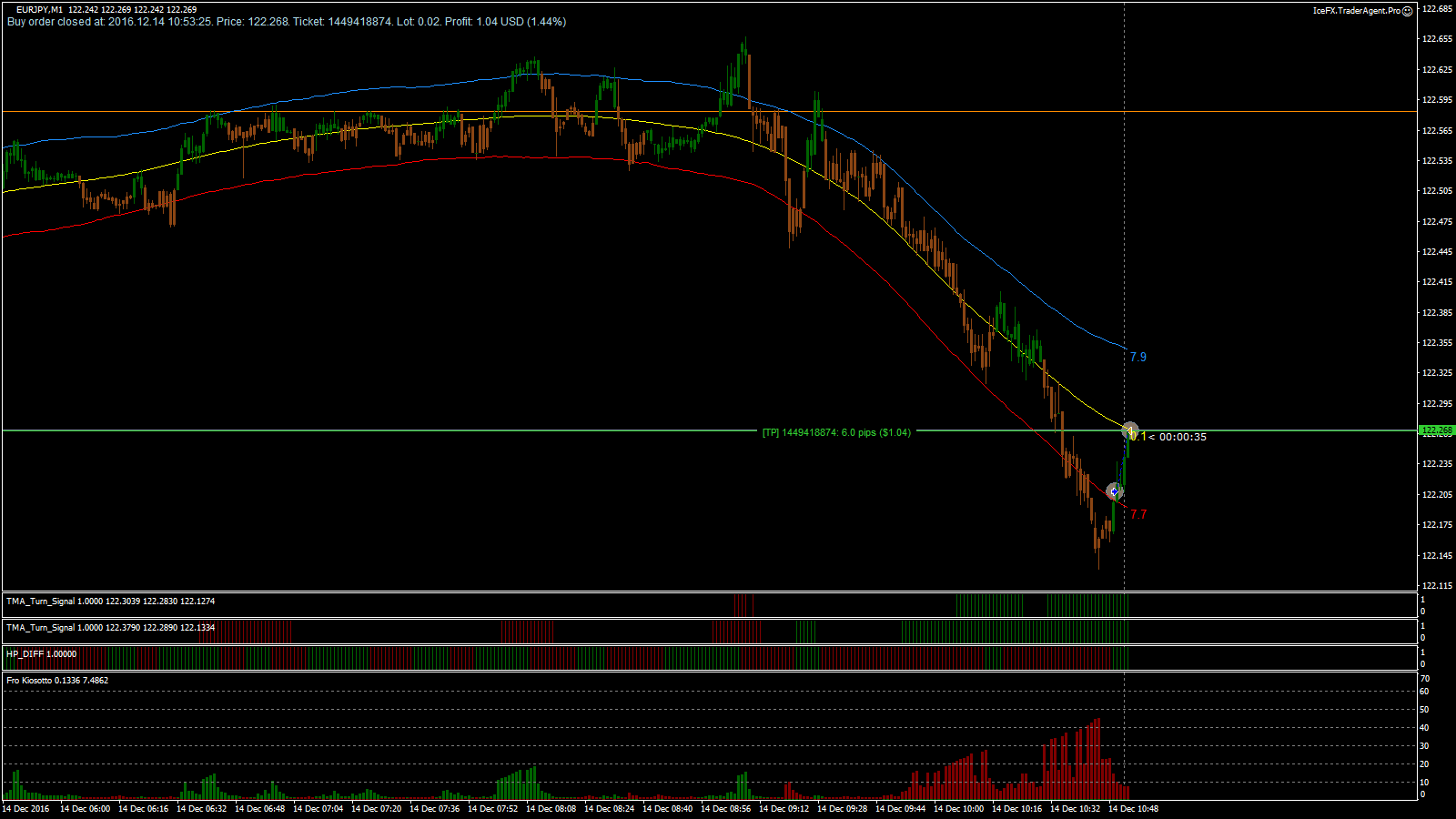Click the HP_DIFF 1.00000 indicator label
1456x819 pixels.
(42, 654)
